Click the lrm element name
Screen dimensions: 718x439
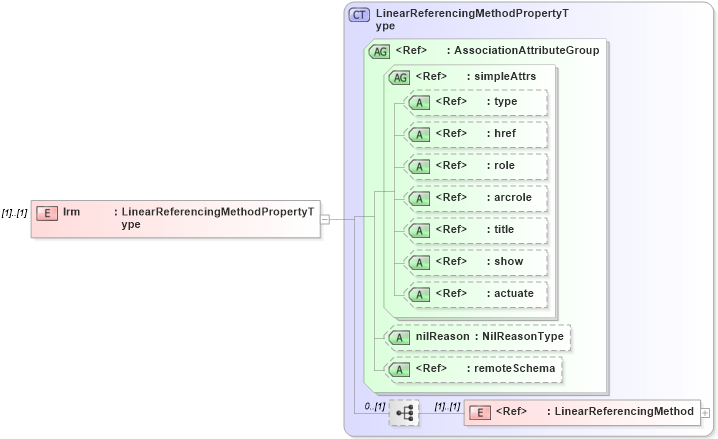click(x=71, y=212)
